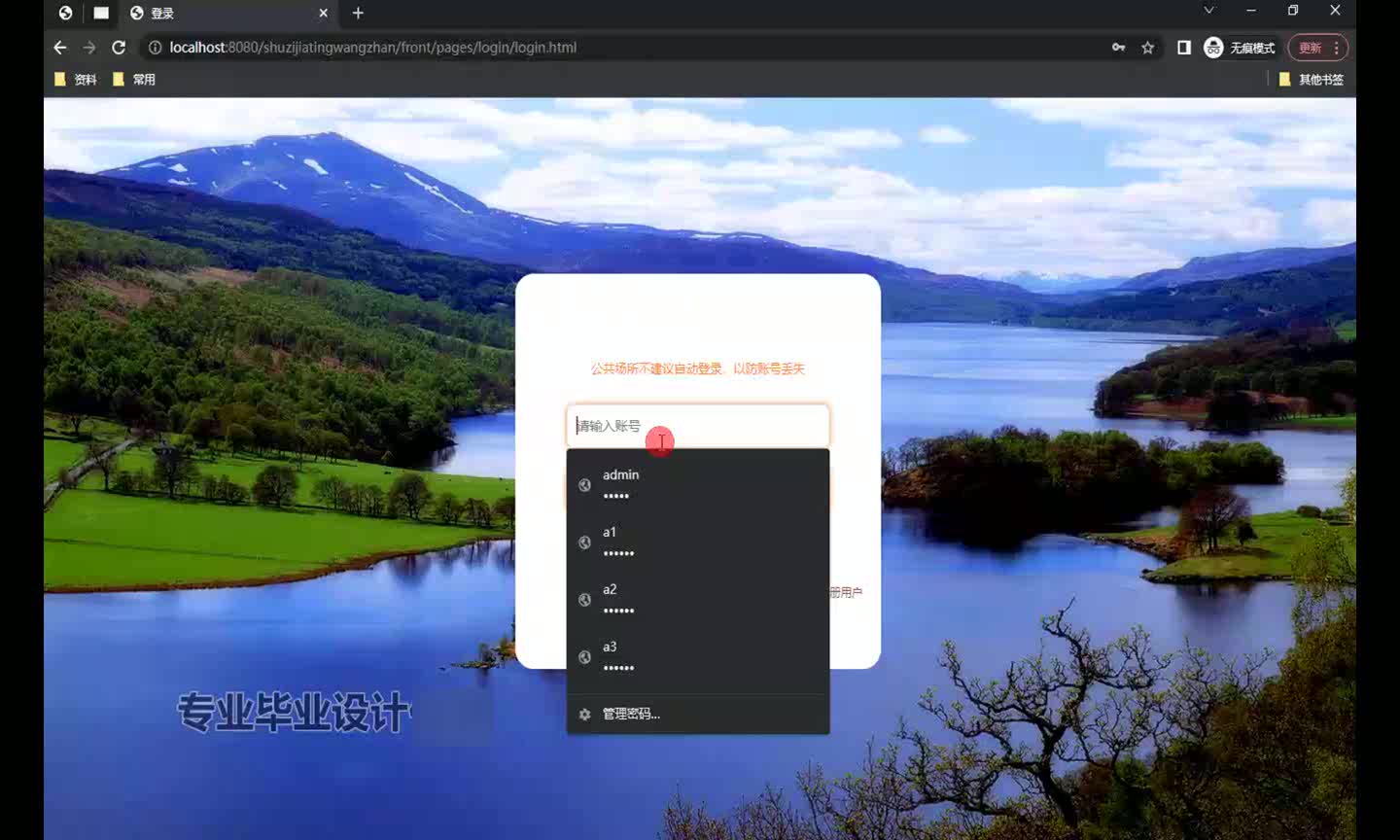
Task: Bookmark this page with the star
Action: tap(1148, 48)
